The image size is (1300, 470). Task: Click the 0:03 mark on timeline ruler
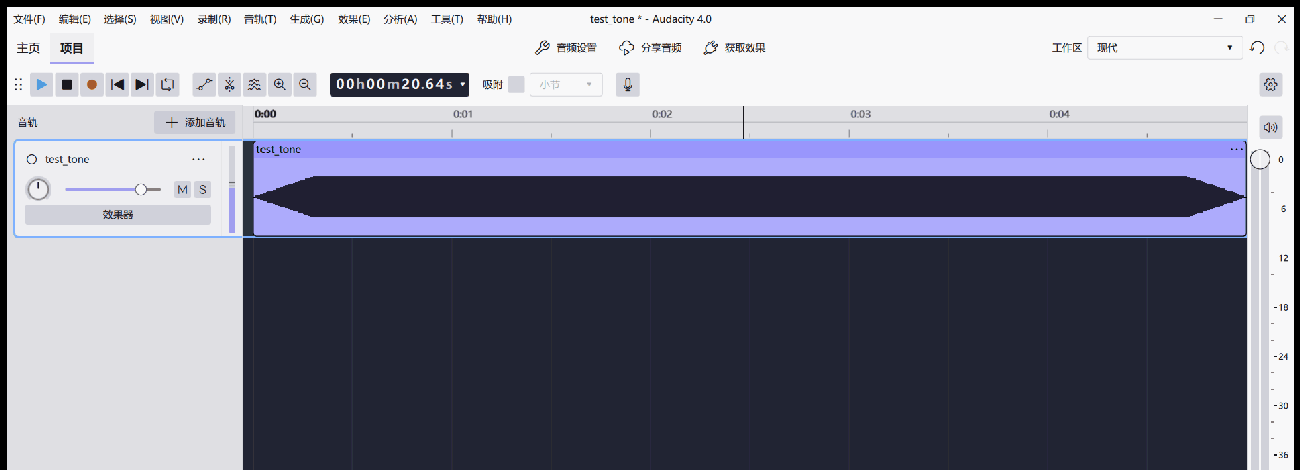click(860, 114)
